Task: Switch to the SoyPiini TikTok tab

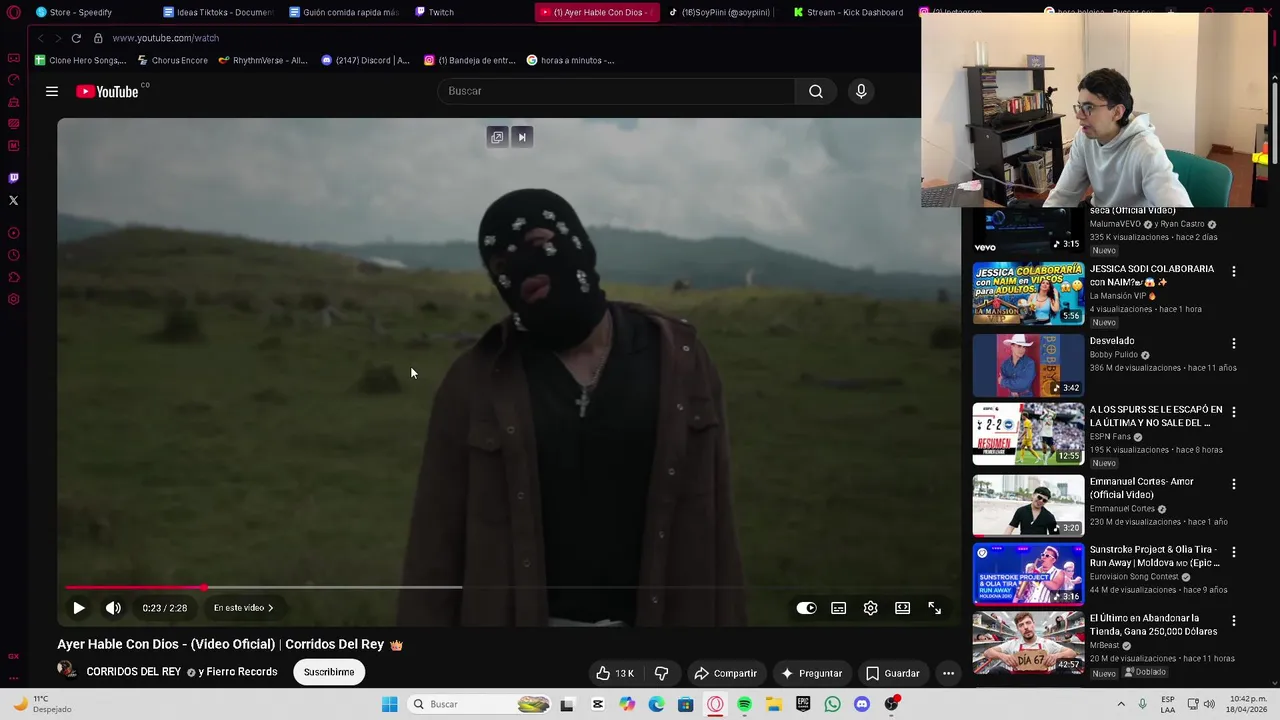Action: pyautogui.click(x=720, y=12)
